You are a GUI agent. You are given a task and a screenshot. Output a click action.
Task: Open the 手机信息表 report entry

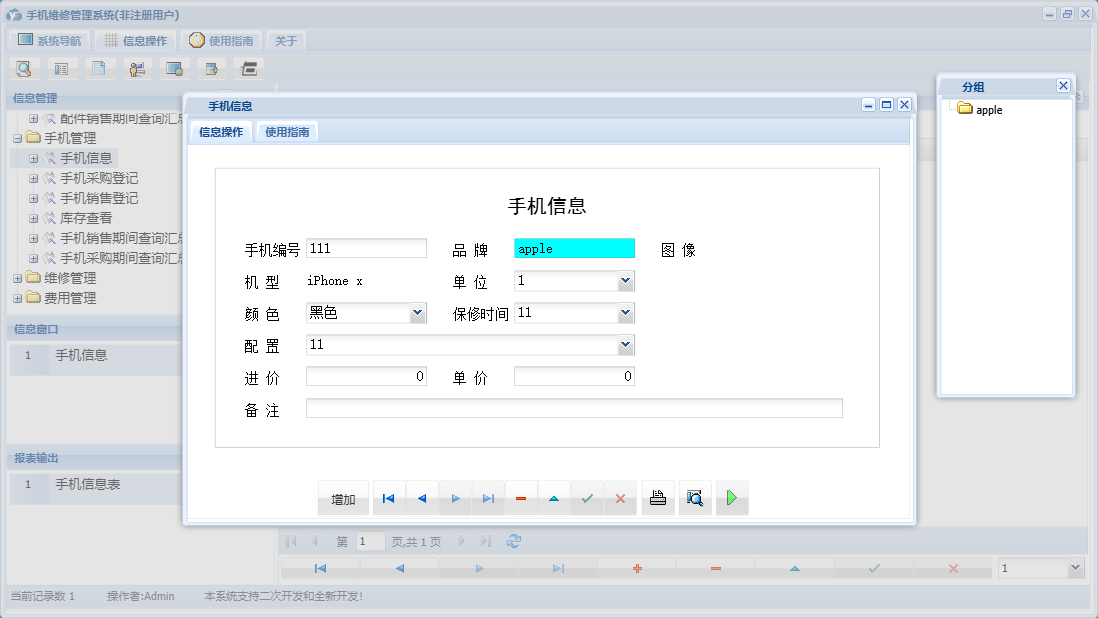[x=86, y=487]
